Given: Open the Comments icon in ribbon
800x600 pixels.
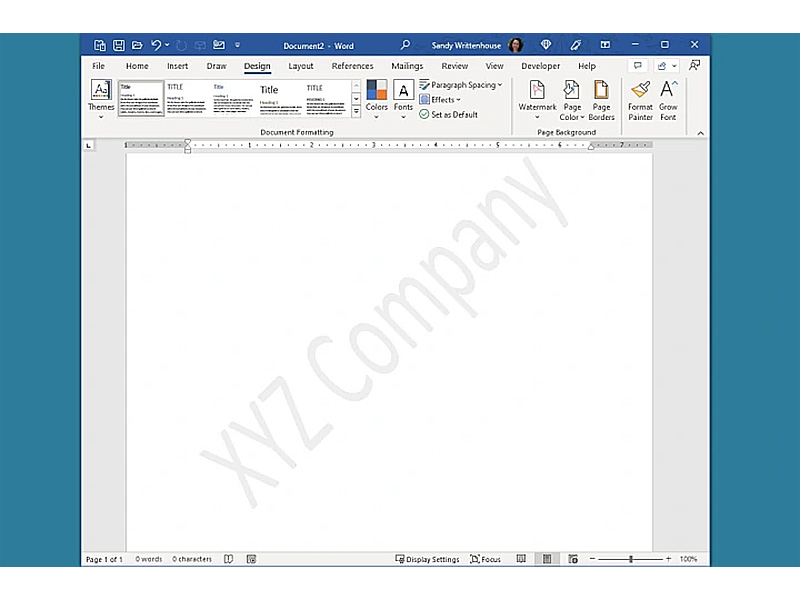Looking at the screenshot, I should (638, 66).
